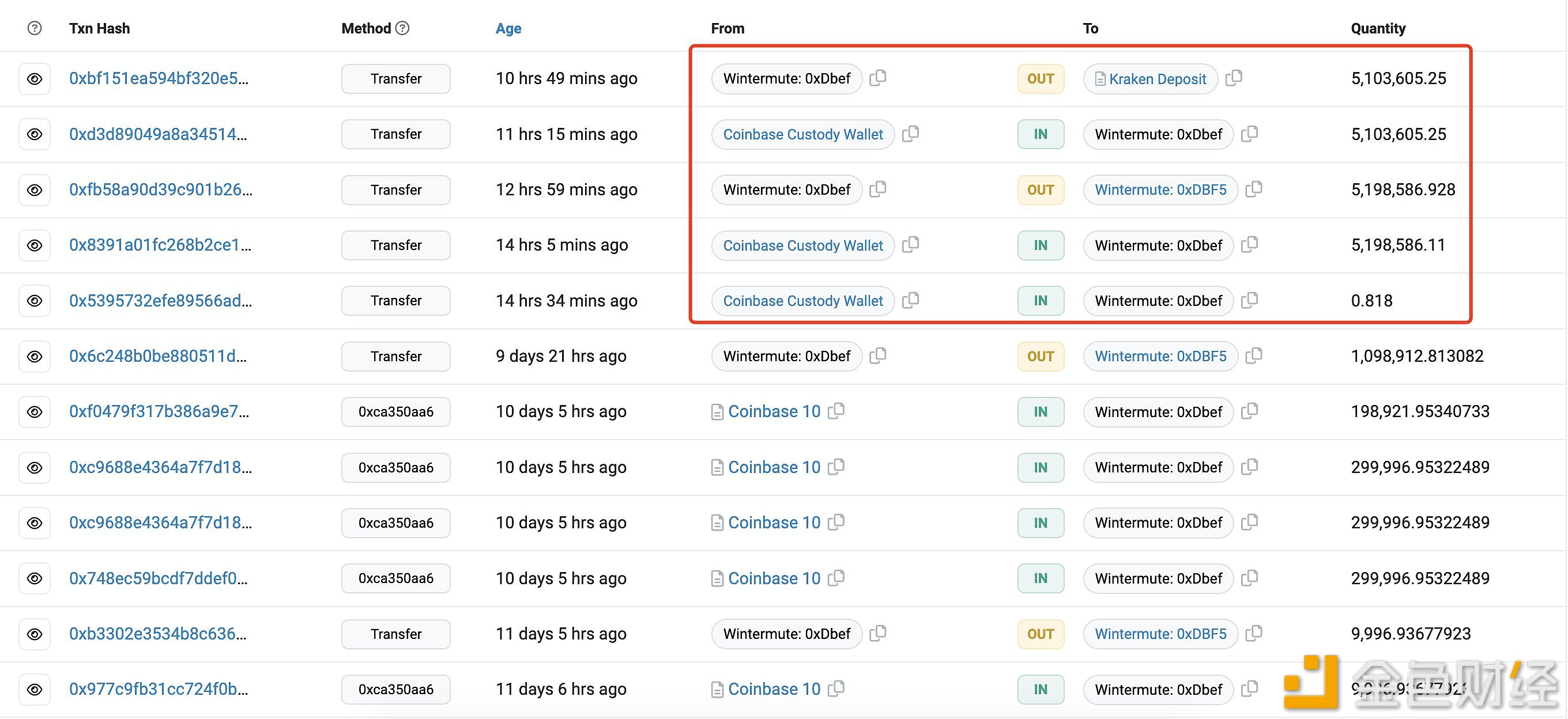Click the Method column help icon
Image resolution: width=1568 pixels, height=719 pixels.
tap(402, 28)
